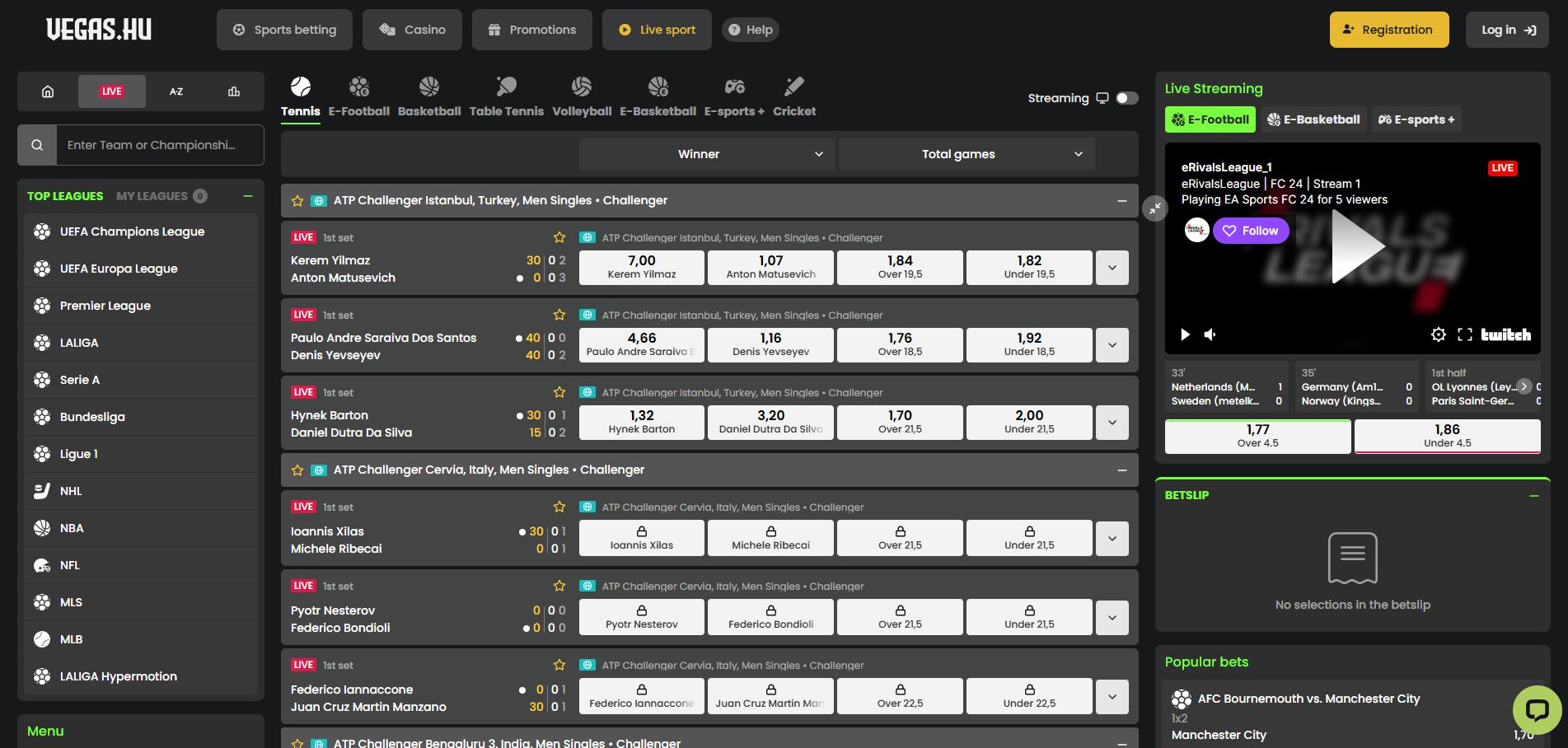Viewport: 1568px width, 748px height.
Task: Click the stream settings gear icon
Action: coord(1439,334)
